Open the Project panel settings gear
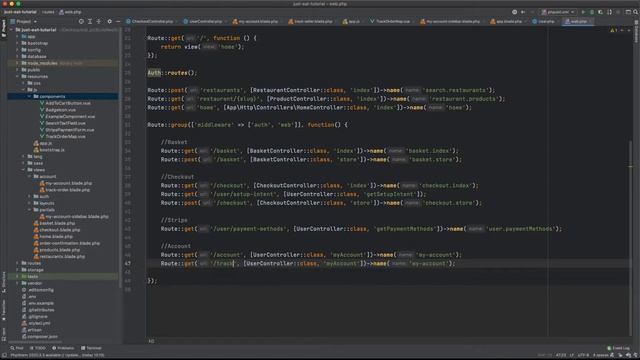The height and width of the screenshot is (360, 640). 109,21
